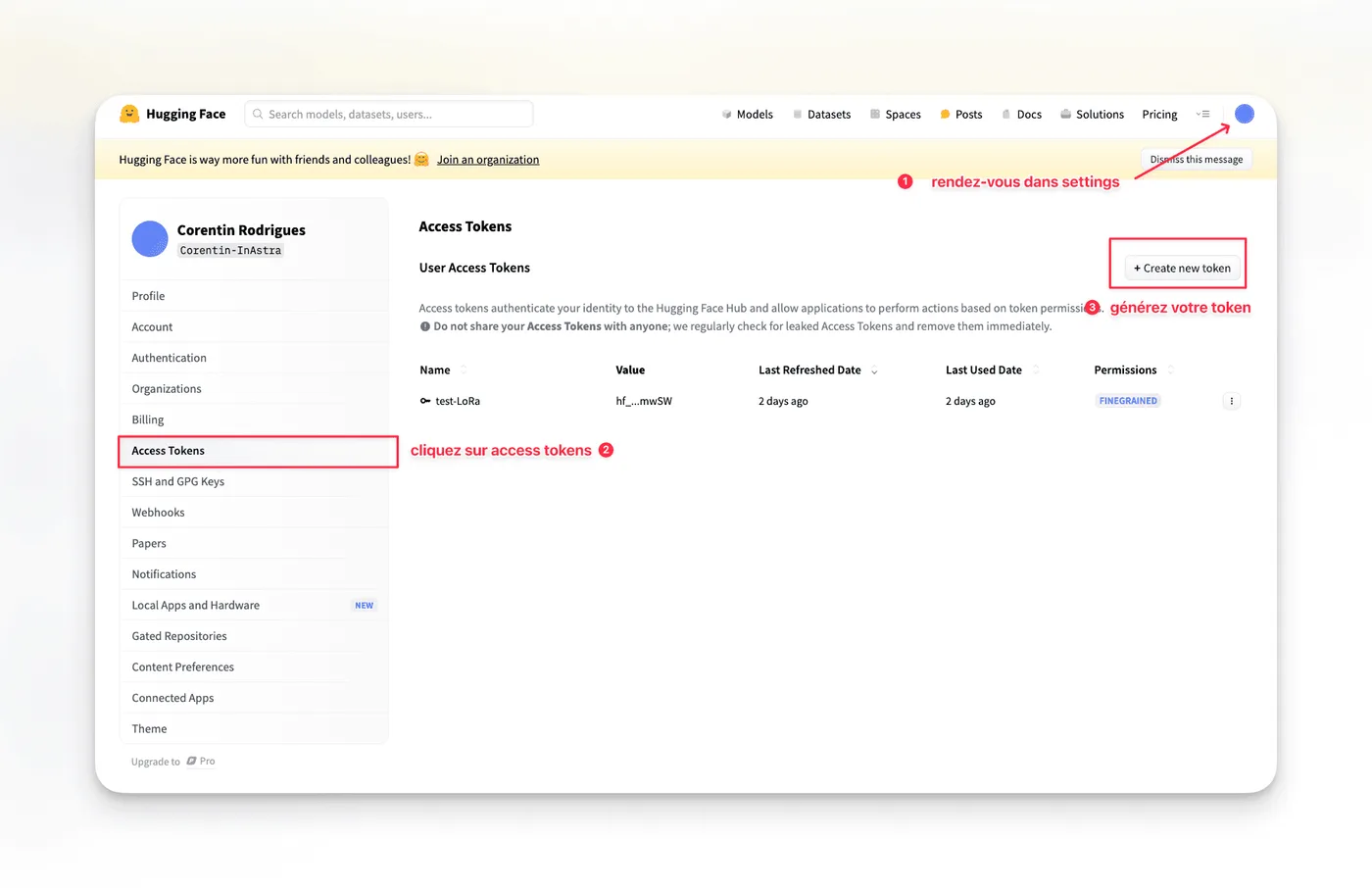Screen dimensions: 1372x888
Task: Click the Hugging Face logo emoji
Action: pos(129,114)
